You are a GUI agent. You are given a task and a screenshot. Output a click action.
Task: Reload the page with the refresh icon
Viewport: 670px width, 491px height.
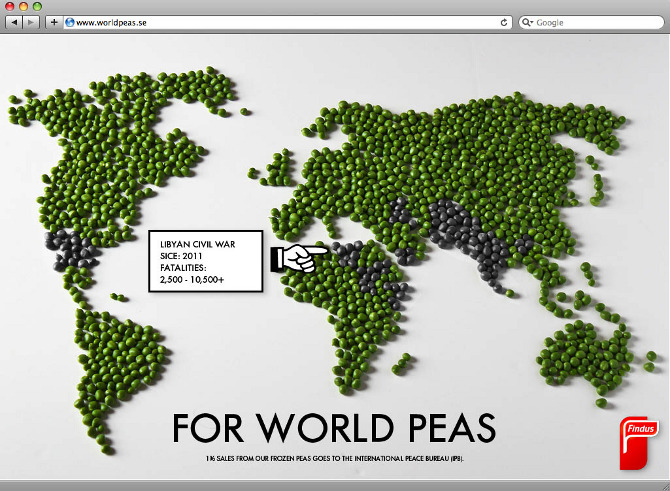504,22
